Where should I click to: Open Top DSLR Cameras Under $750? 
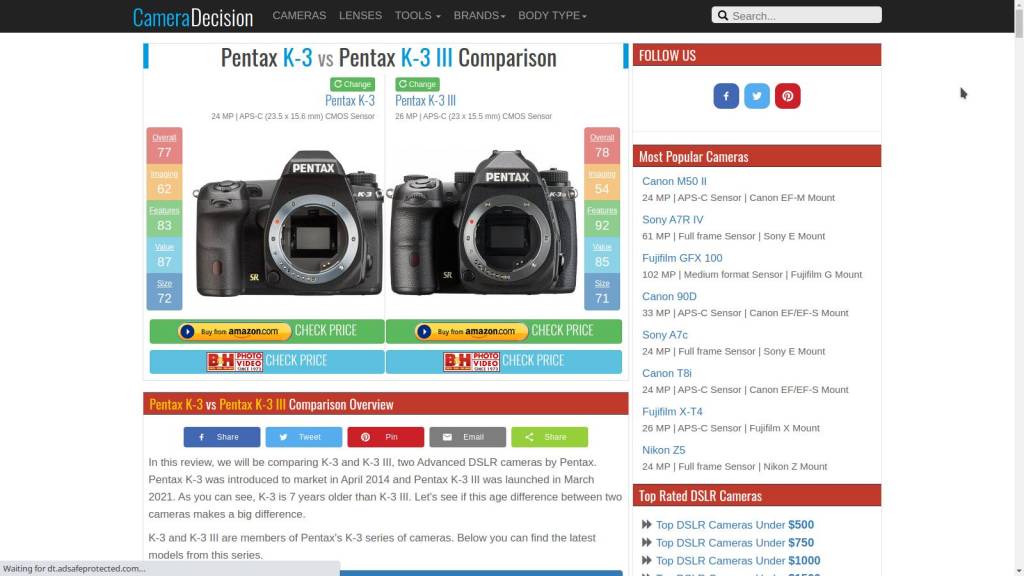[x=735, y=543]
